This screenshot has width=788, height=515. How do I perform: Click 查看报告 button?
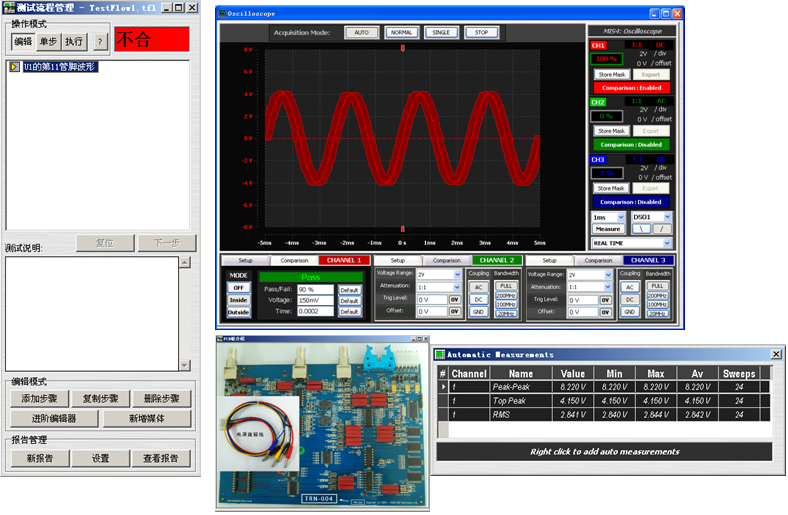click(x=161, y=458)
